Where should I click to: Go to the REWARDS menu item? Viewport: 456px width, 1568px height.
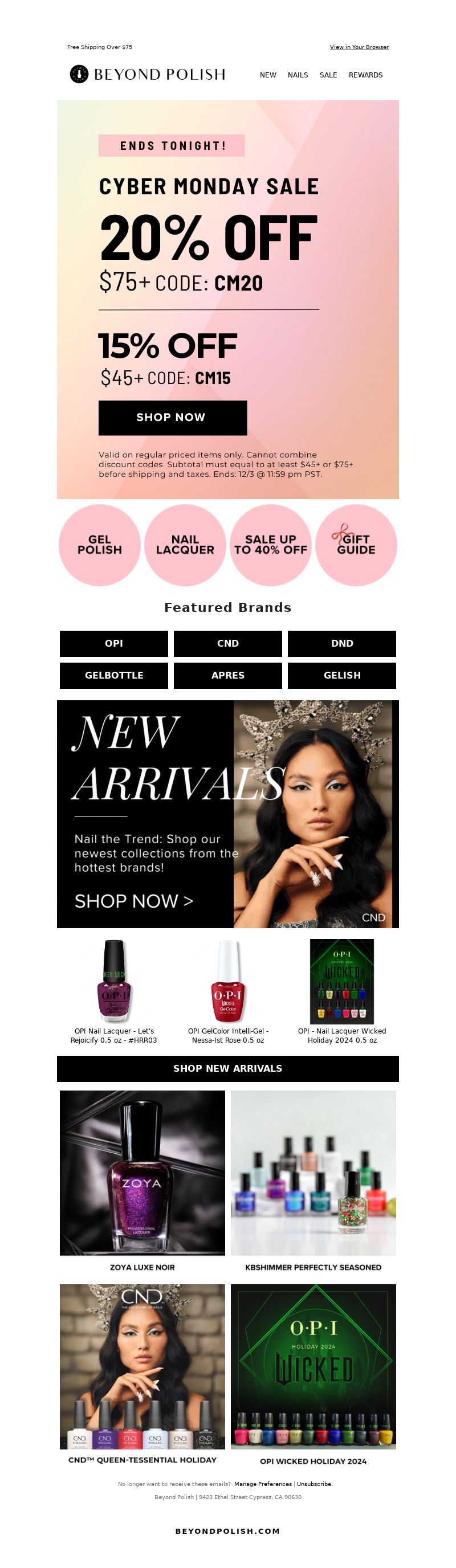[x=365, y=75]
